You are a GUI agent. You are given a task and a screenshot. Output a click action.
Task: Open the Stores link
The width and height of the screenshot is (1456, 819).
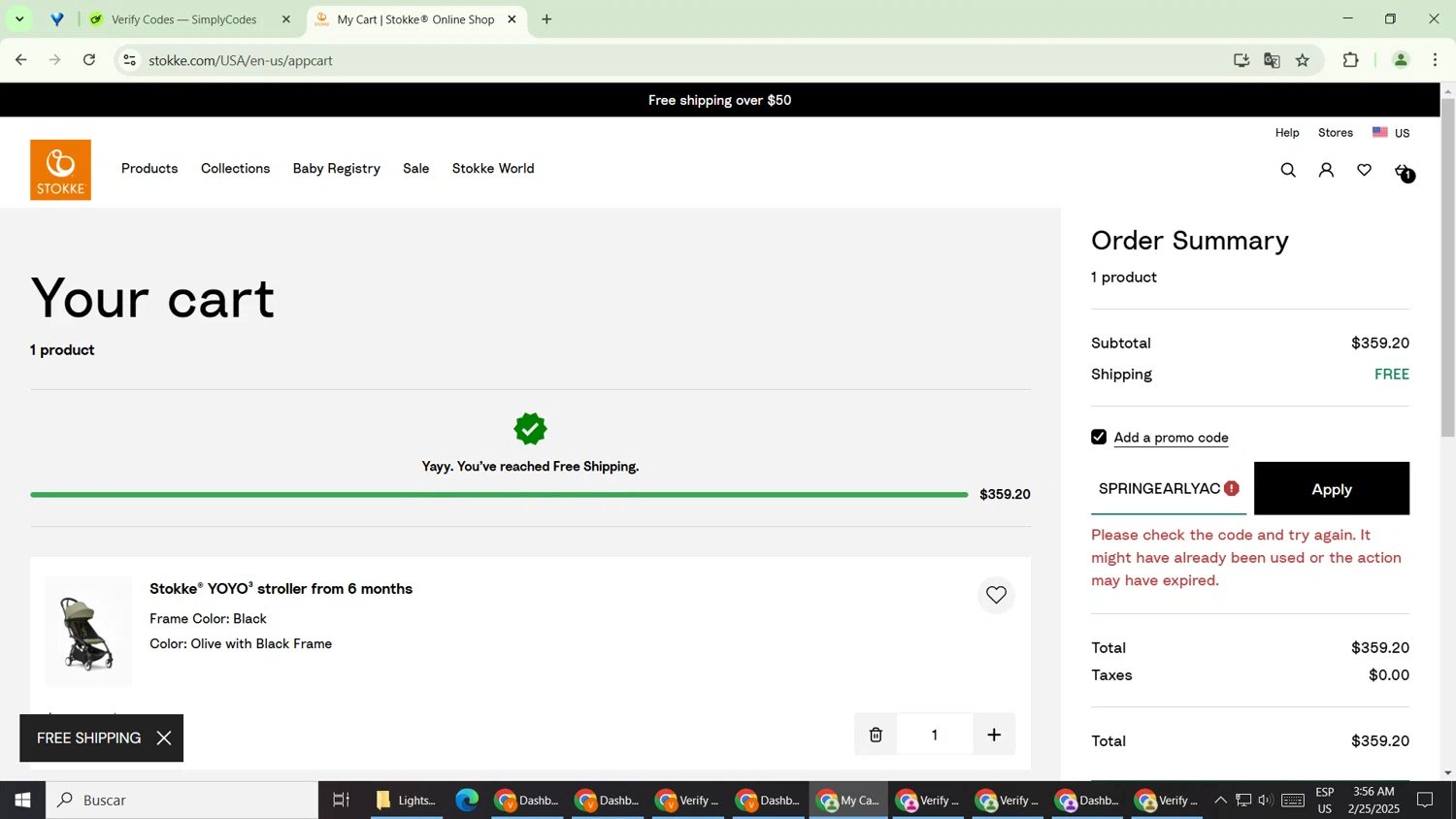pyautogui.click(x=1336, y=133)
